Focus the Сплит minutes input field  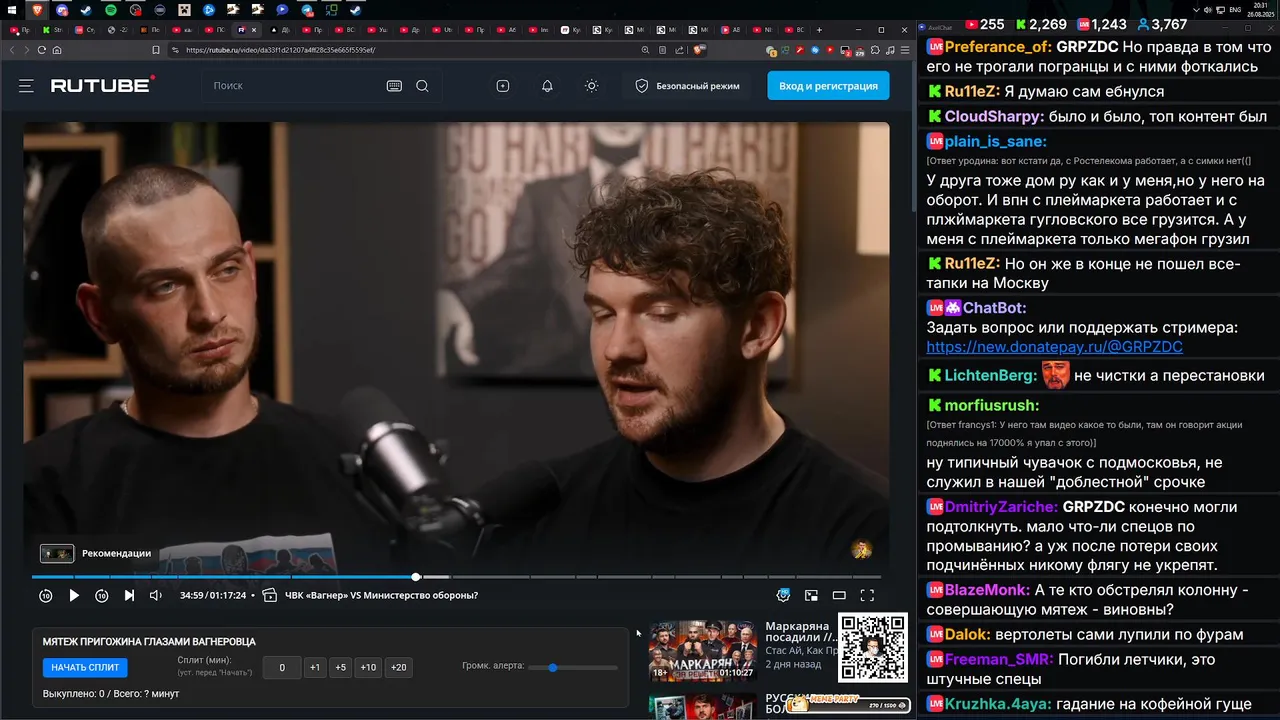click(x=282, y=667)
